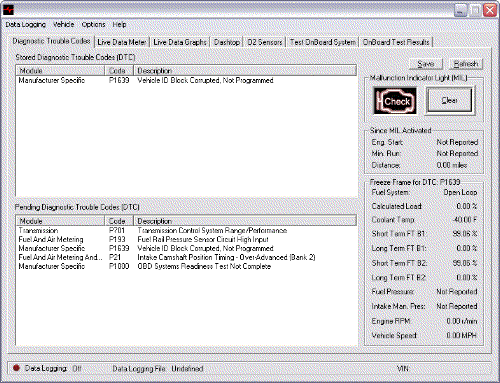Select pending code P1000
Screen dimensions: 500x383
point(119,266)
